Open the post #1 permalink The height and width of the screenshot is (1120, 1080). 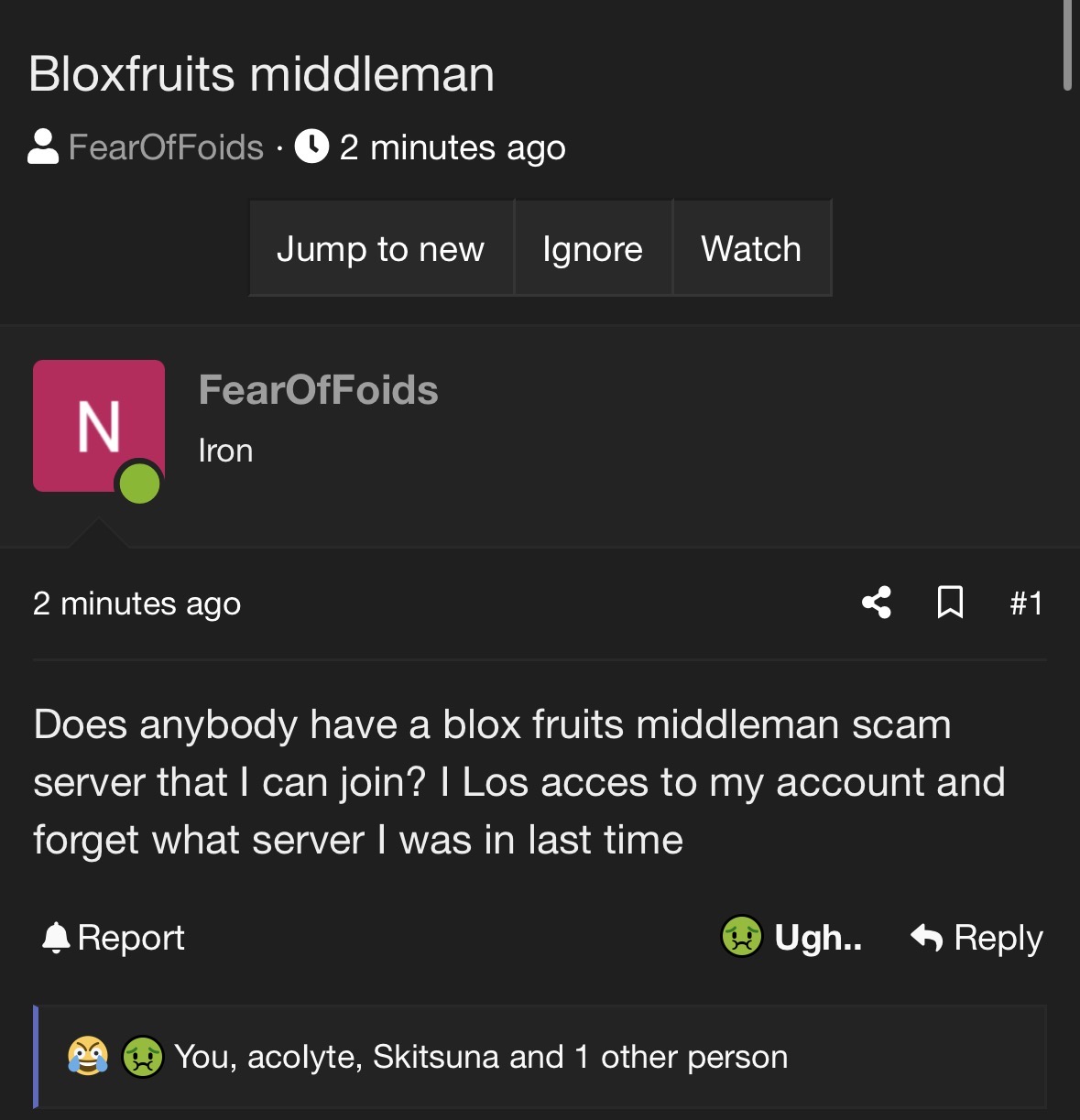[x=1026, y=603]
